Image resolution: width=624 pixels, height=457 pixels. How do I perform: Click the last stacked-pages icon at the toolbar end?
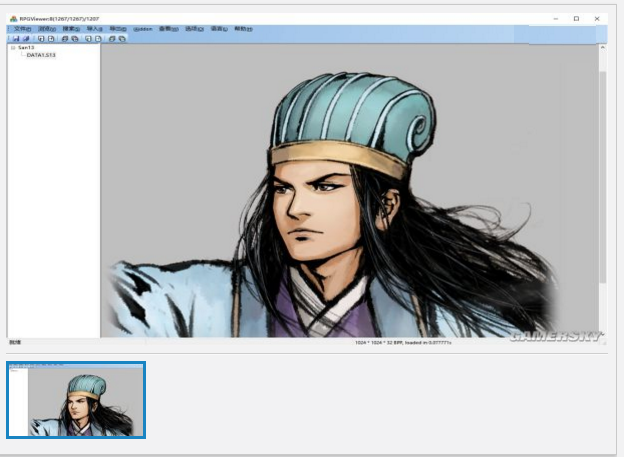tap(122, 39)
